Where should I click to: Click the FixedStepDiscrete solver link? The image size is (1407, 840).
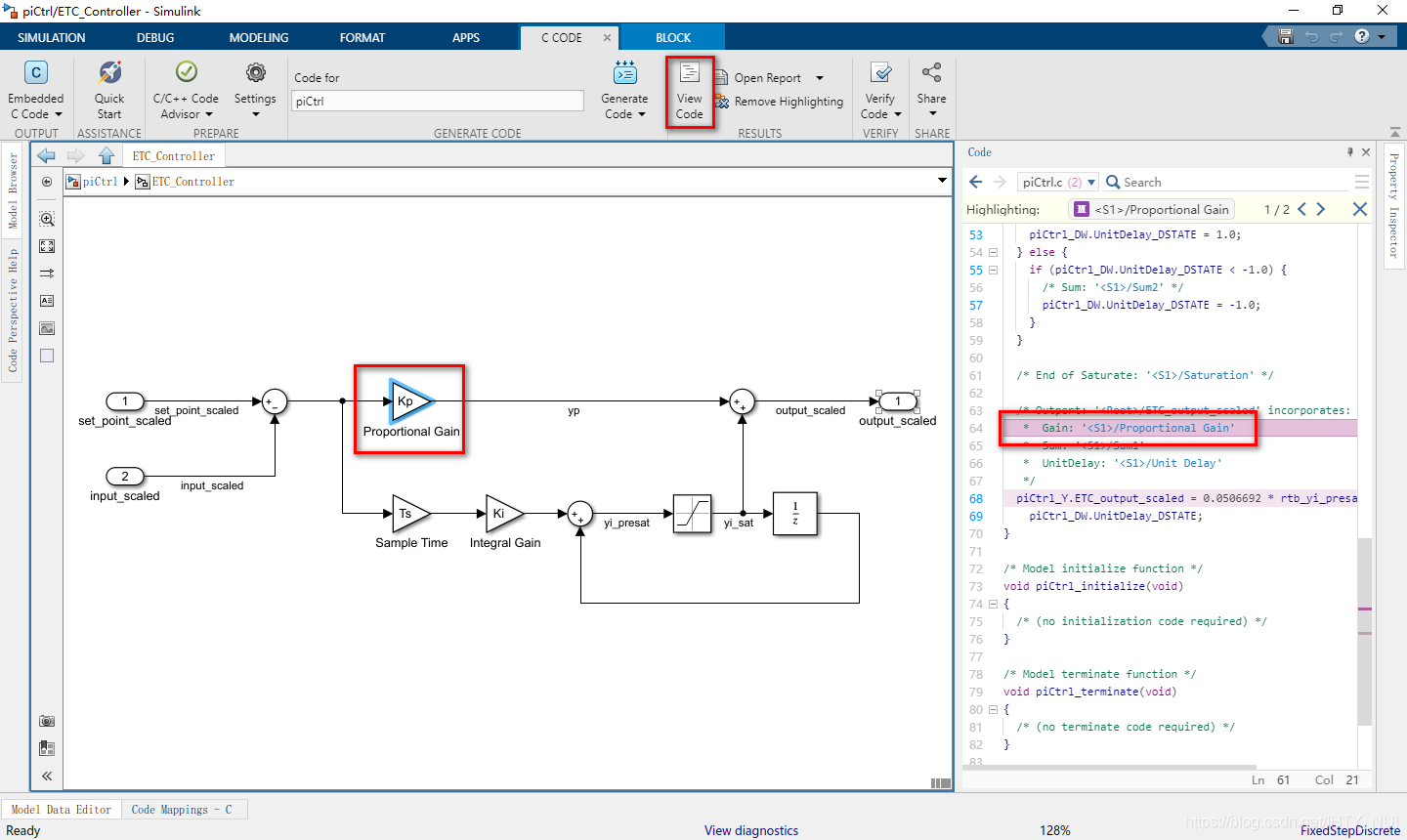(1350, 830)
